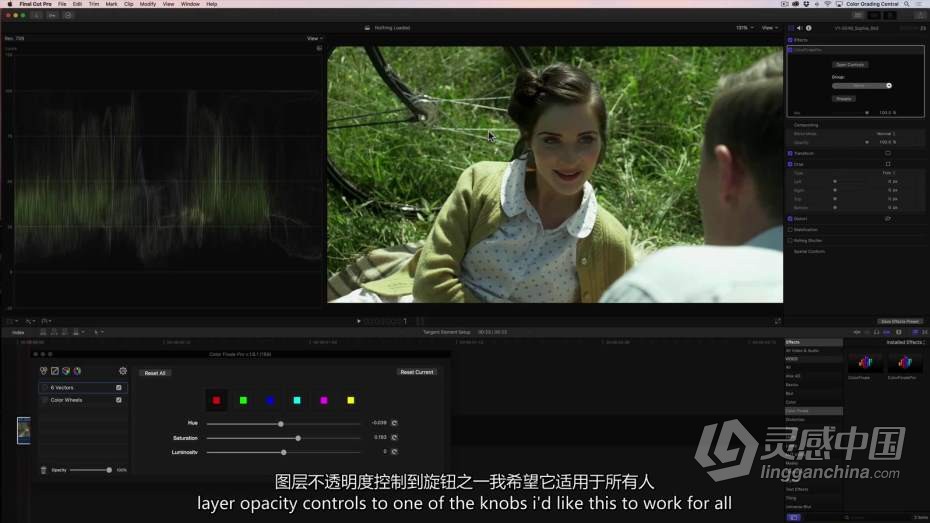Select the clip thumbnail in timeline
This screenshot has width=930, height=523.
tap(24, 430)
